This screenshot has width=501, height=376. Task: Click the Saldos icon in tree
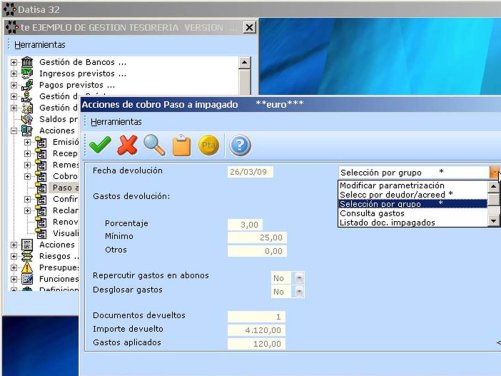[27, 119]
